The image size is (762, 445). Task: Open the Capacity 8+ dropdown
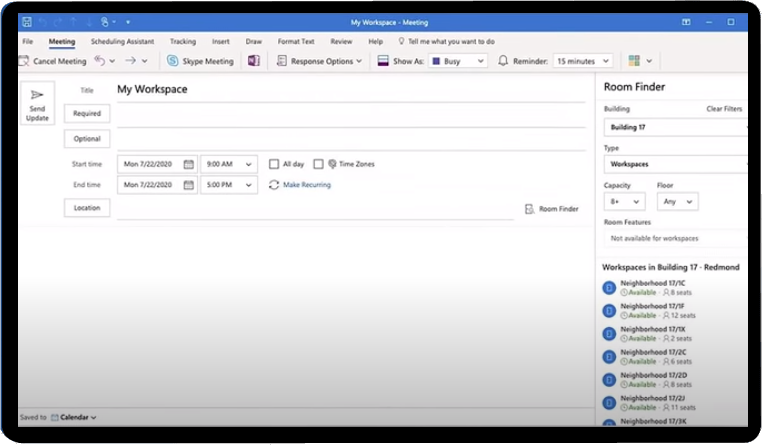pos(624,202)
